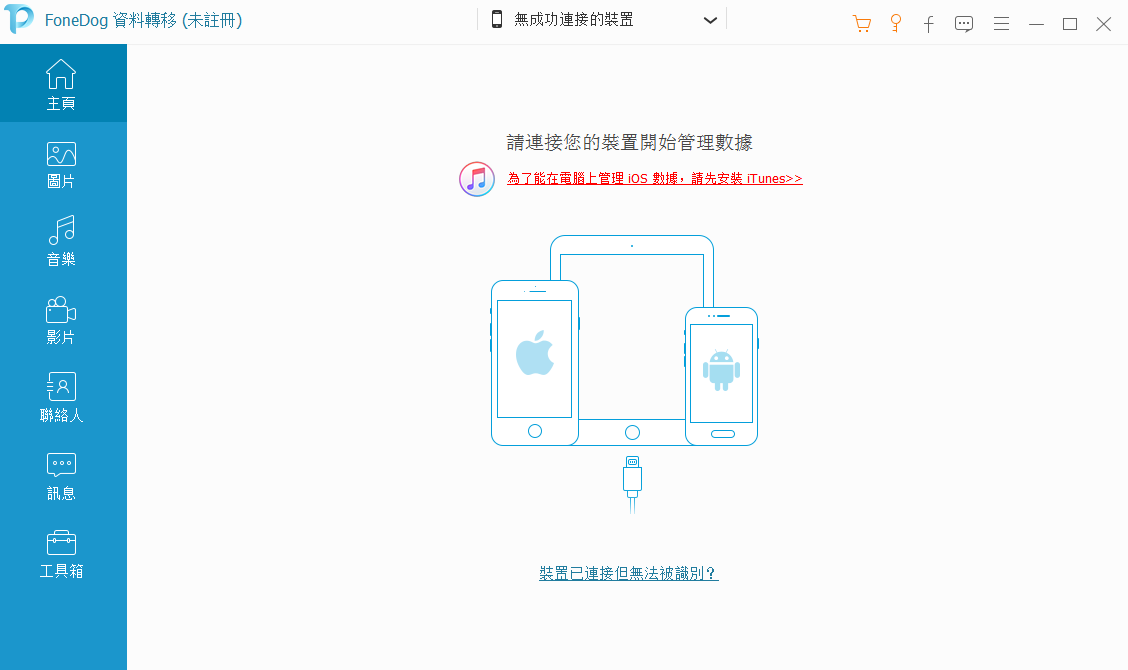Expand the device selection dropdown arrow

point(710,20)
